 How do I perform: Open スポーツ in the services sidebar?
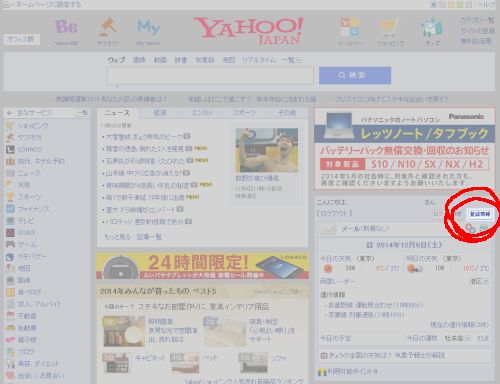click(29, 197)
